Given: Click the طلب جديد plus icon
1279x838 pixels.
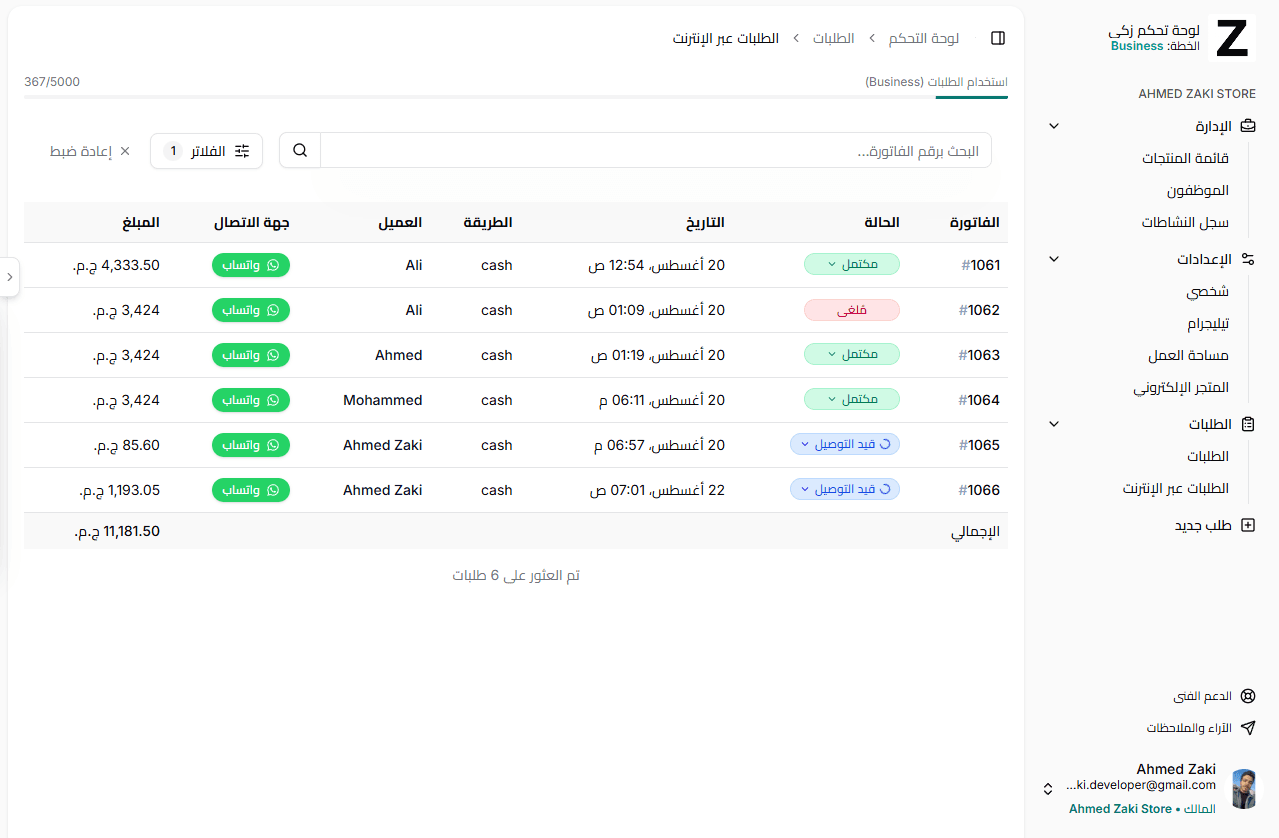Looking at the screenshot, I should click(x=1247, y=525).
